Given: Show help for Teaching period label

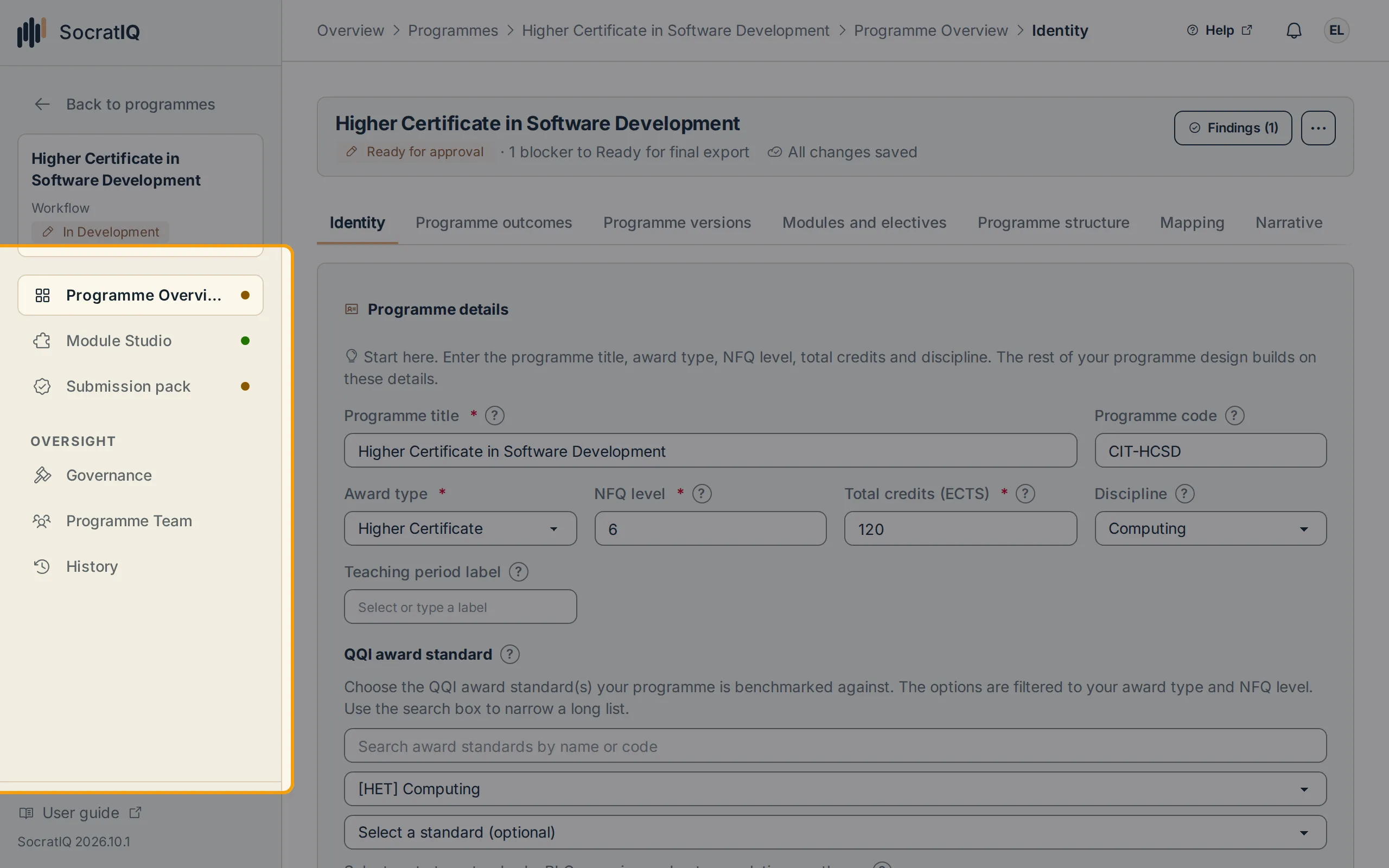Looking at the screenshot, I should tap(518, 572).
